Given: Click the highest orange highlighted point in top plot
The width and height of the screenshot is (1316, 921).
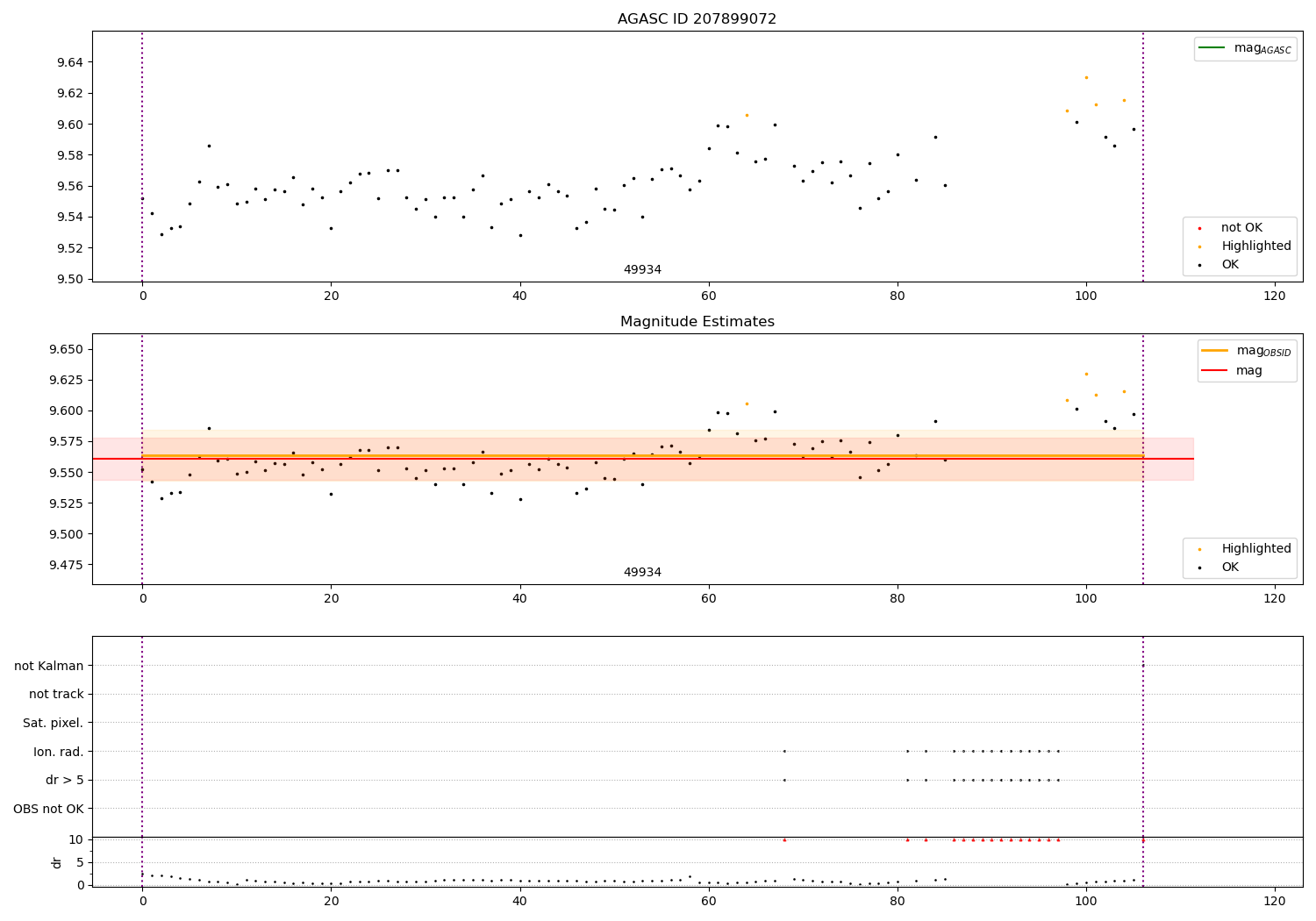Looking at the screenshot, I should [1086, 77].
